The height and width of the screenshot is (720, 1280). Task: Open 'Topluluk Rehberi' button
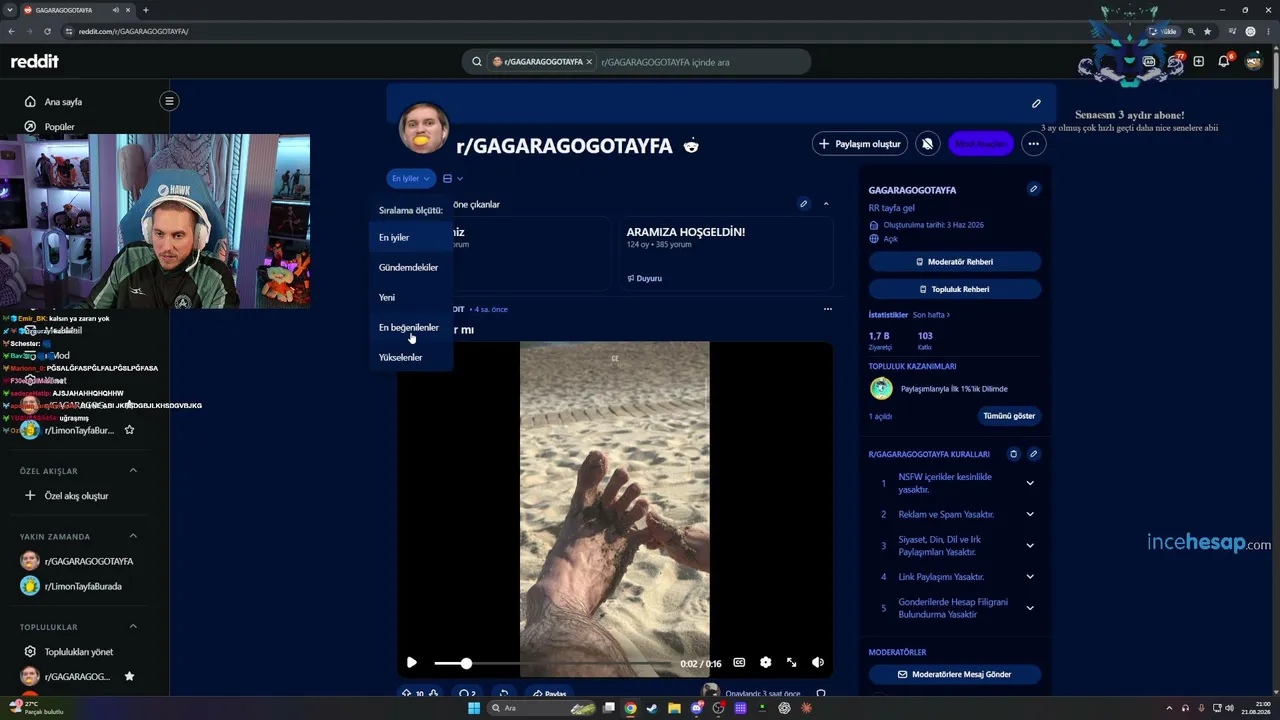(954, 289)
